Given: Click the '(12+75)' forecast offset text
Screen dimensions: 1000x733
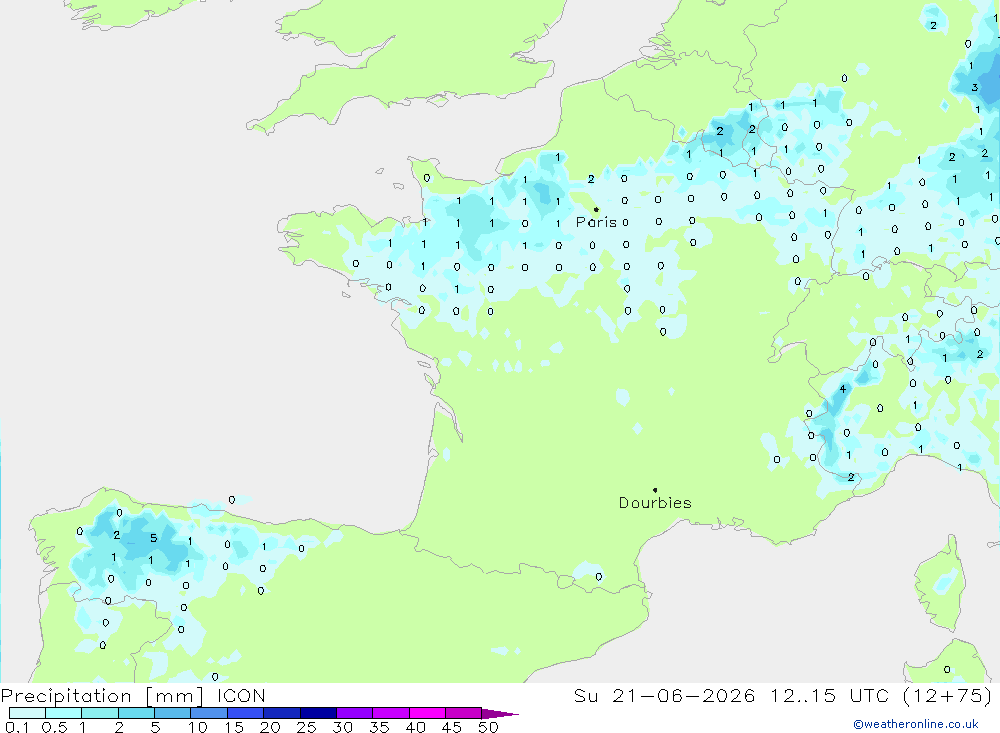Looking at the screenshot, I should pos(947,695).
